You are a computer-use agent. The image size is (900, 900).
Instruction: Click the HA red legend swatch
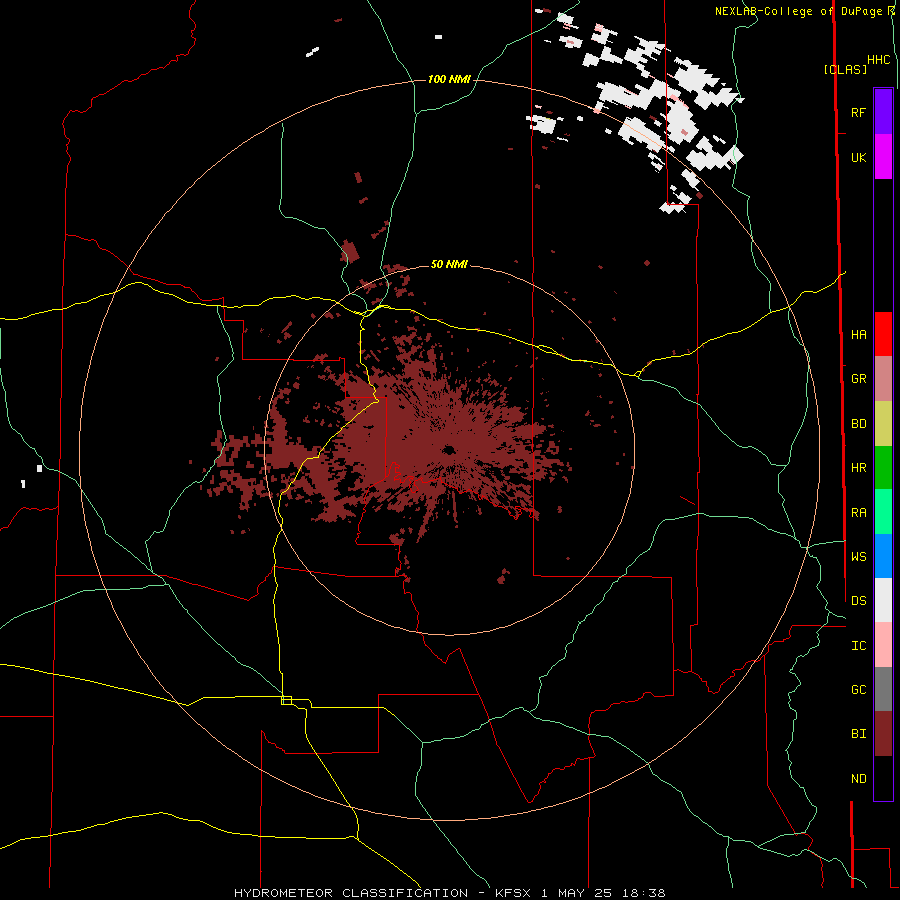point(883,334)
